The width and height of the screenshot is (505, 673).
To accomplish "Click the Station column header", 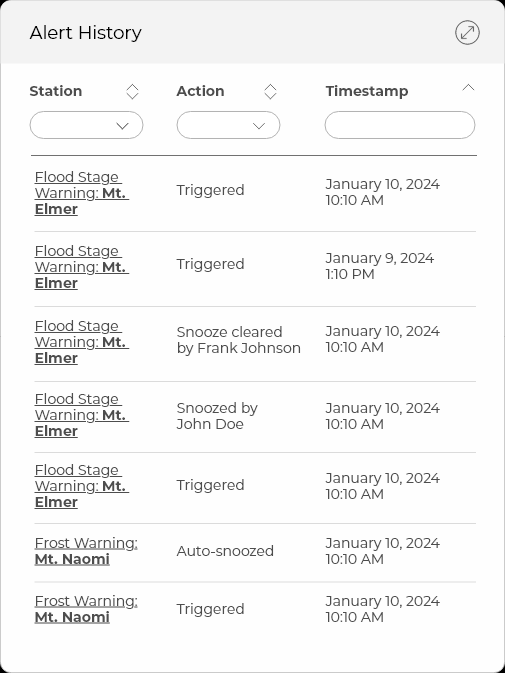I will pos(56,91).
